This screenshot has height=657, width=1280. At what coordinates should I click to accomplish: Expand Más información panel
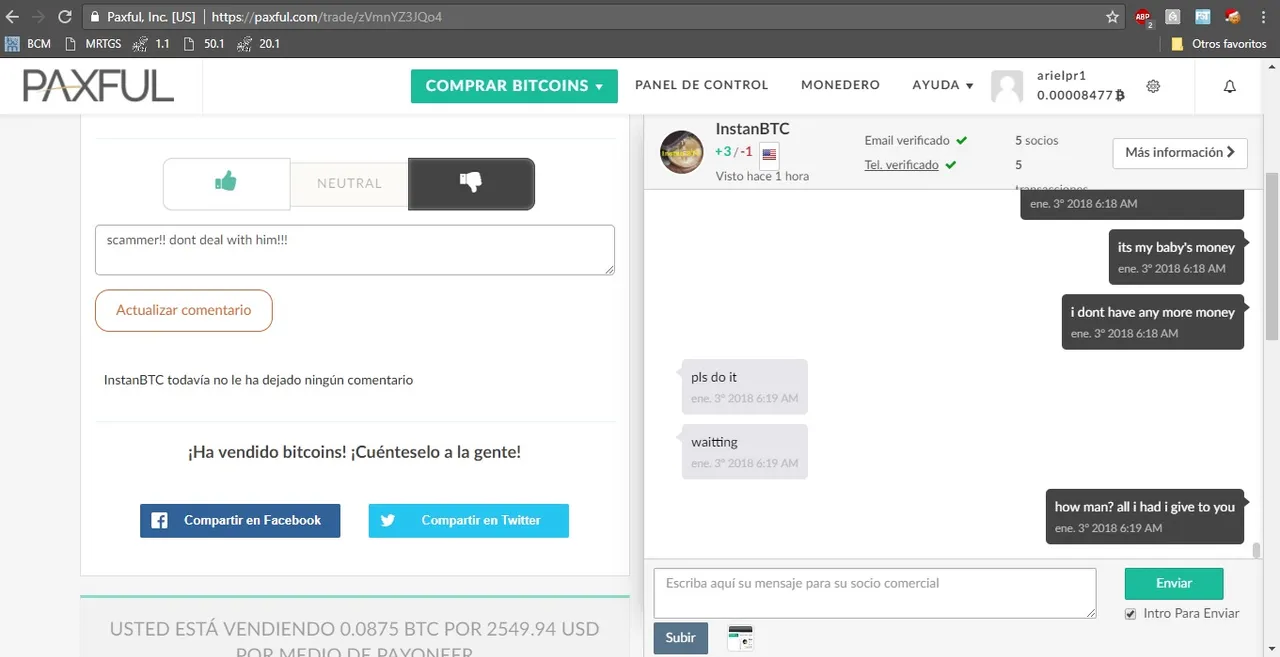[1180, 153]
